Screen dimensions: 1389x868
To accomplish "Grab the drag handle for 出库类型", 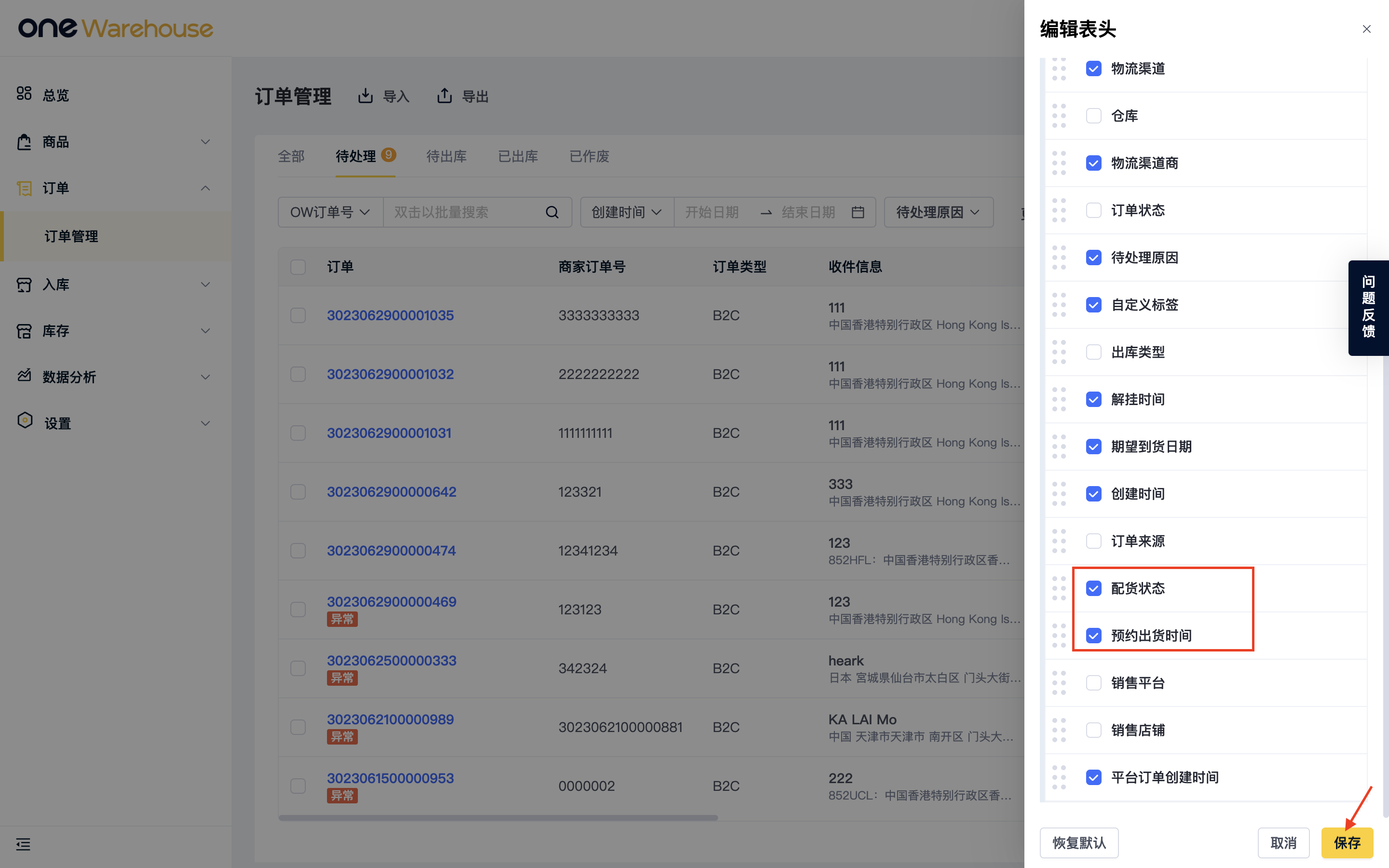I will pos(1059,352).
